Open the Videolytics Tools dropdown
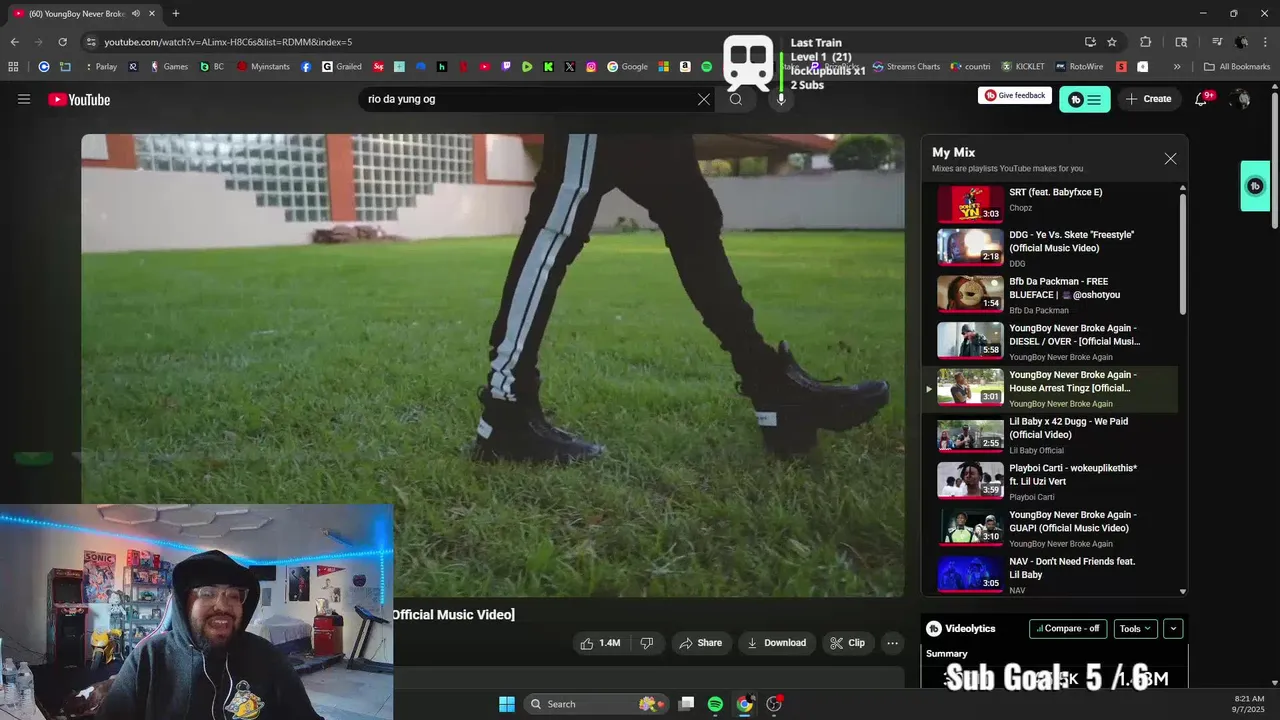Image resolution: width=1280 pixels, height=720 pixels. click(1135, 629)
